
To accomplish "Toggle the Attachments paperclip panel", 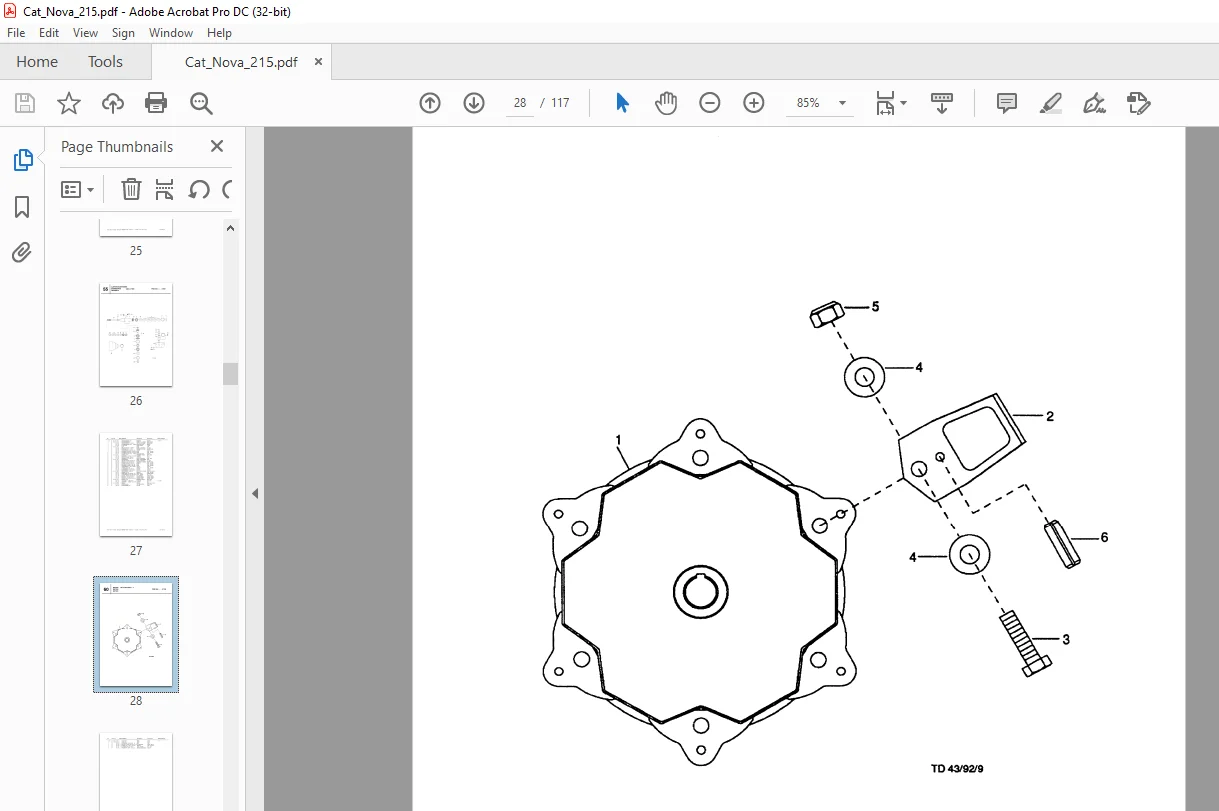I will (22, 252).
